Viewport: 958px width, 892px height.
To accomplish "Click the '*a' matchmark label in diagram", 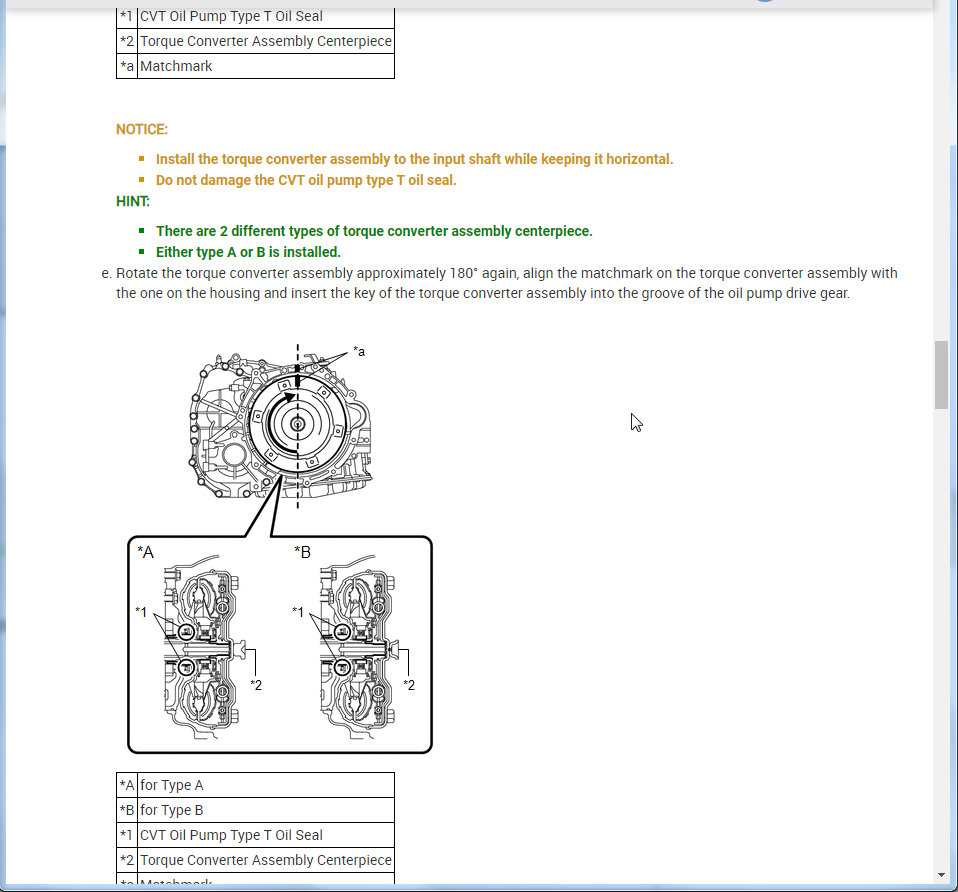I will pyautogui.click(x=359, y=352).
